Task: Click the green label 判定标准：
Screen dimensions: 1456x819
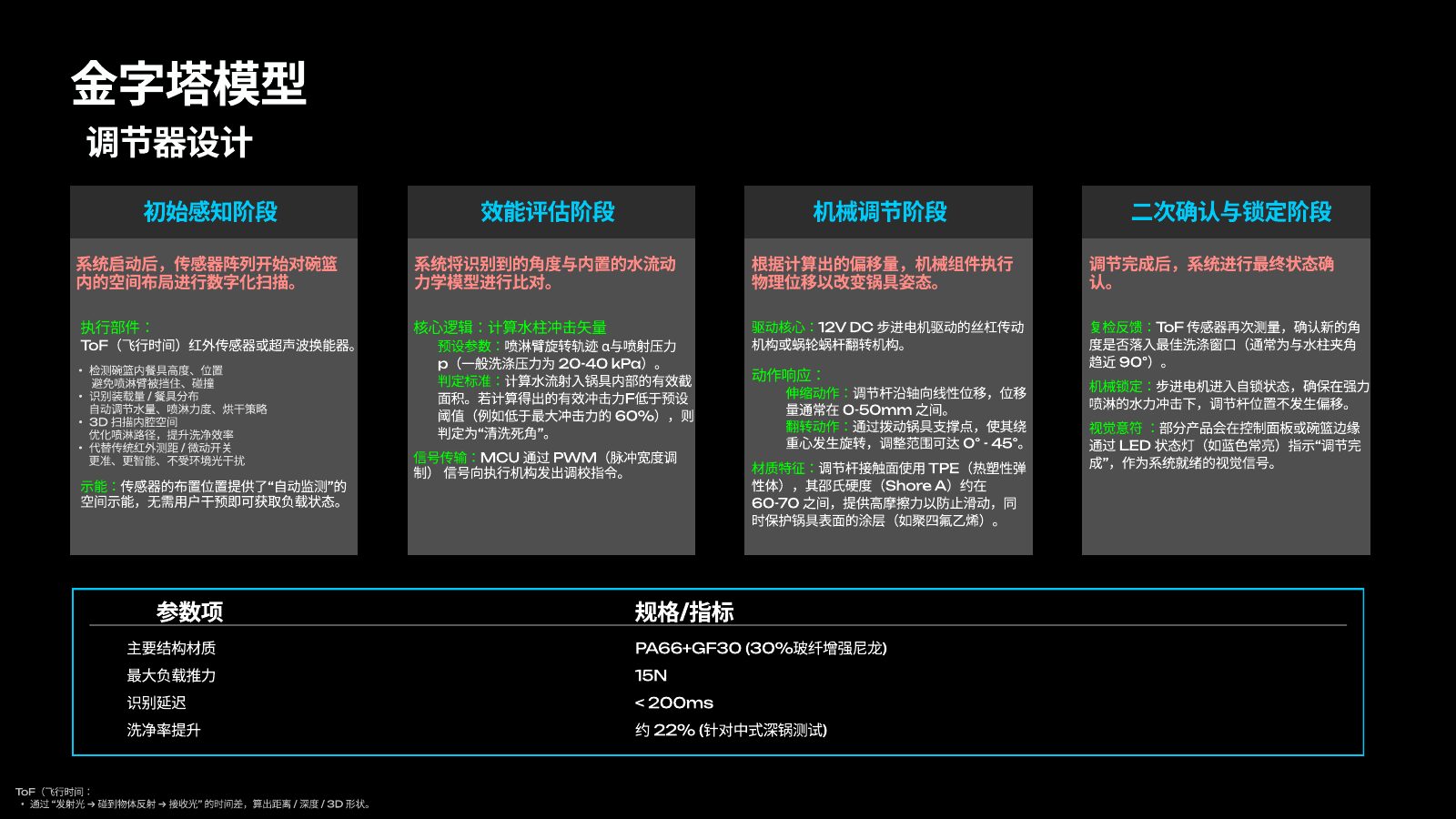Action: (x=470, y=381)
